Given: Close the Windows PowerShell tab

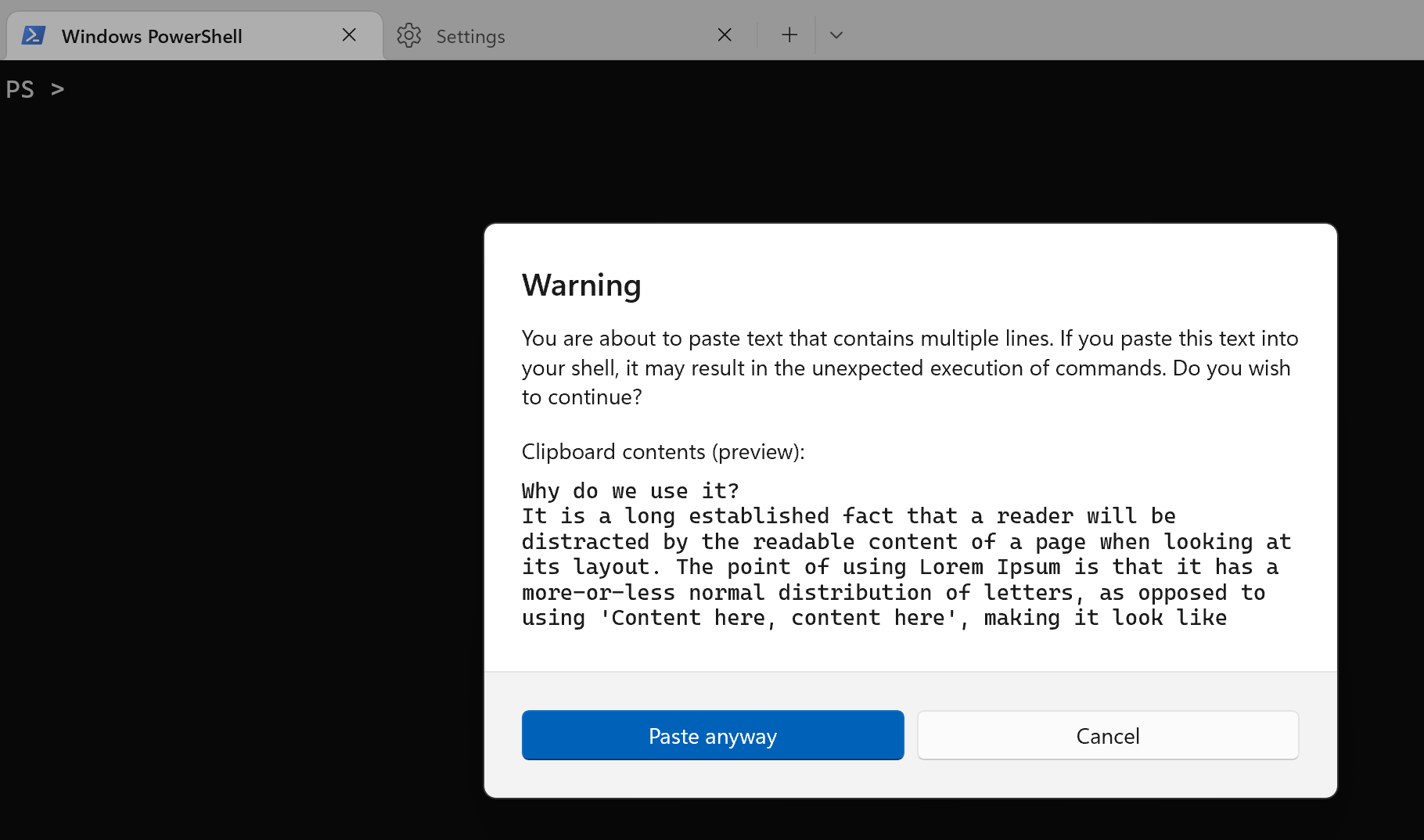Looking at the screenshot, I should click(349, 34).
